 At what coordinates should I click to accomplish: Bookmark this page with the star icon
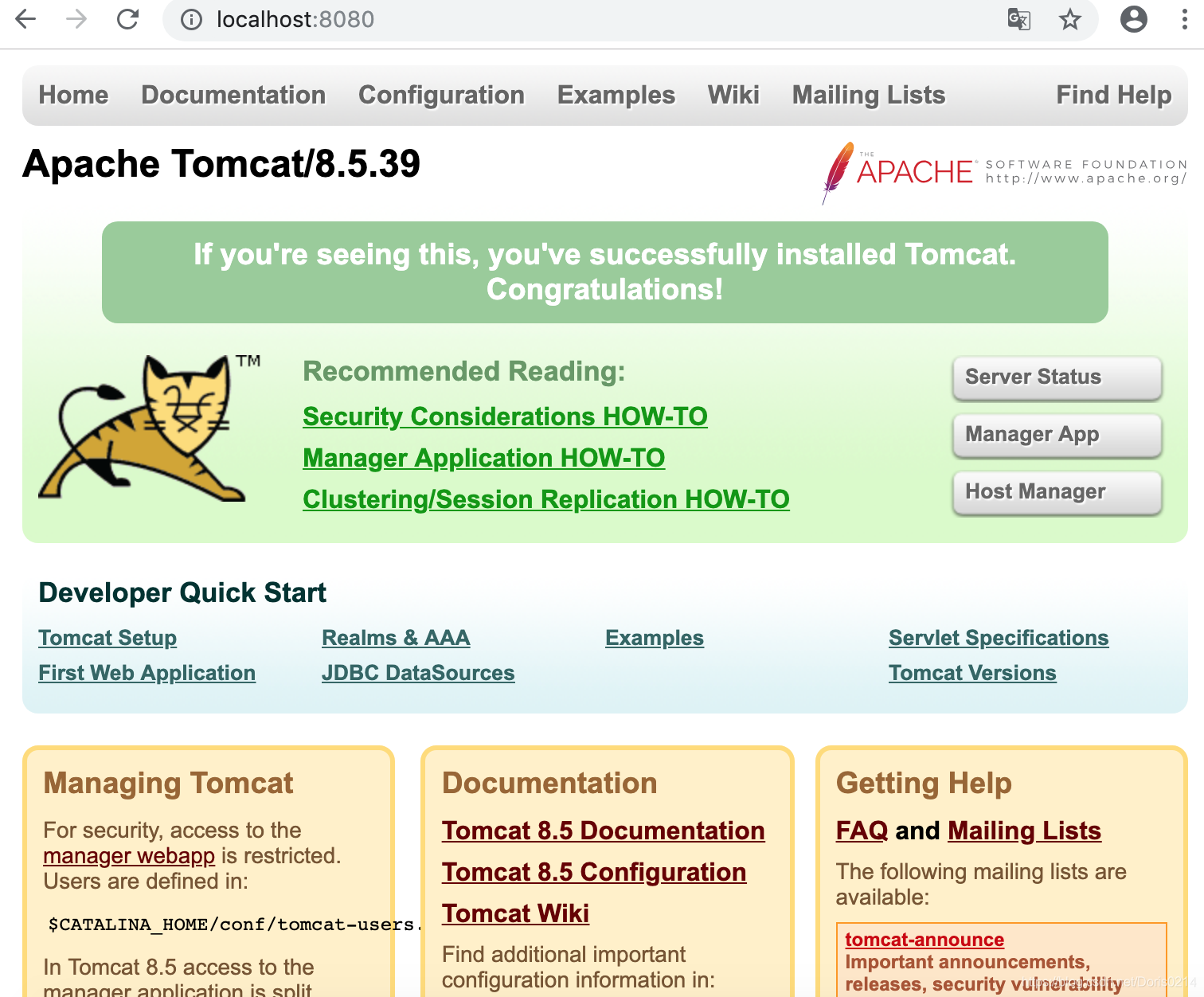1070,19
